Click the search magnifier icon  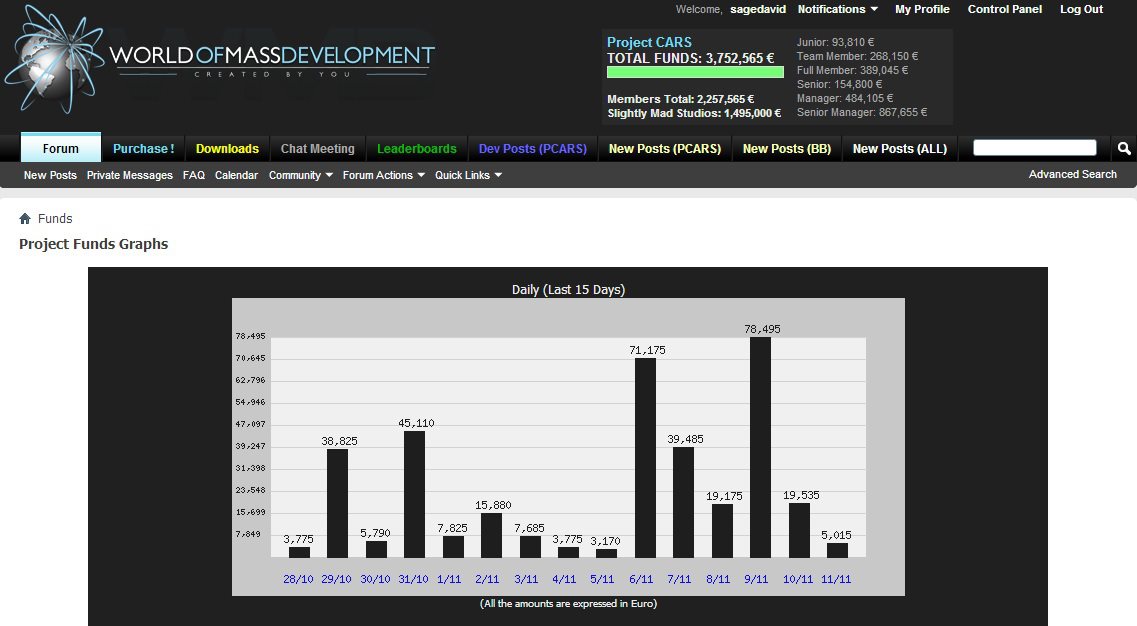tap(1123, 149)
